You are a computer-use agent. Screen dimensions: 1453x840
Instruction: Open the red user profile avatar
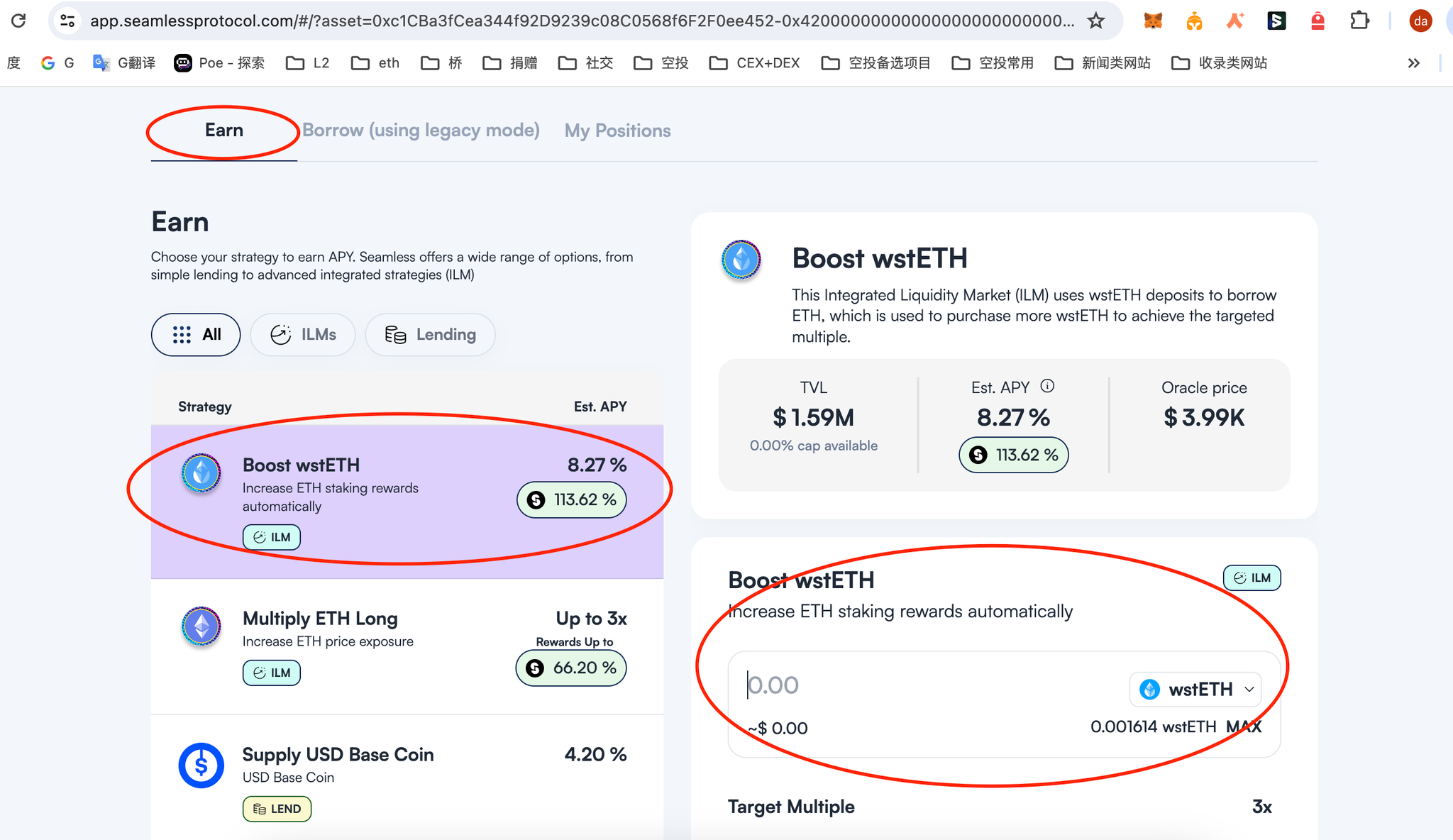tap(1420, 21)
